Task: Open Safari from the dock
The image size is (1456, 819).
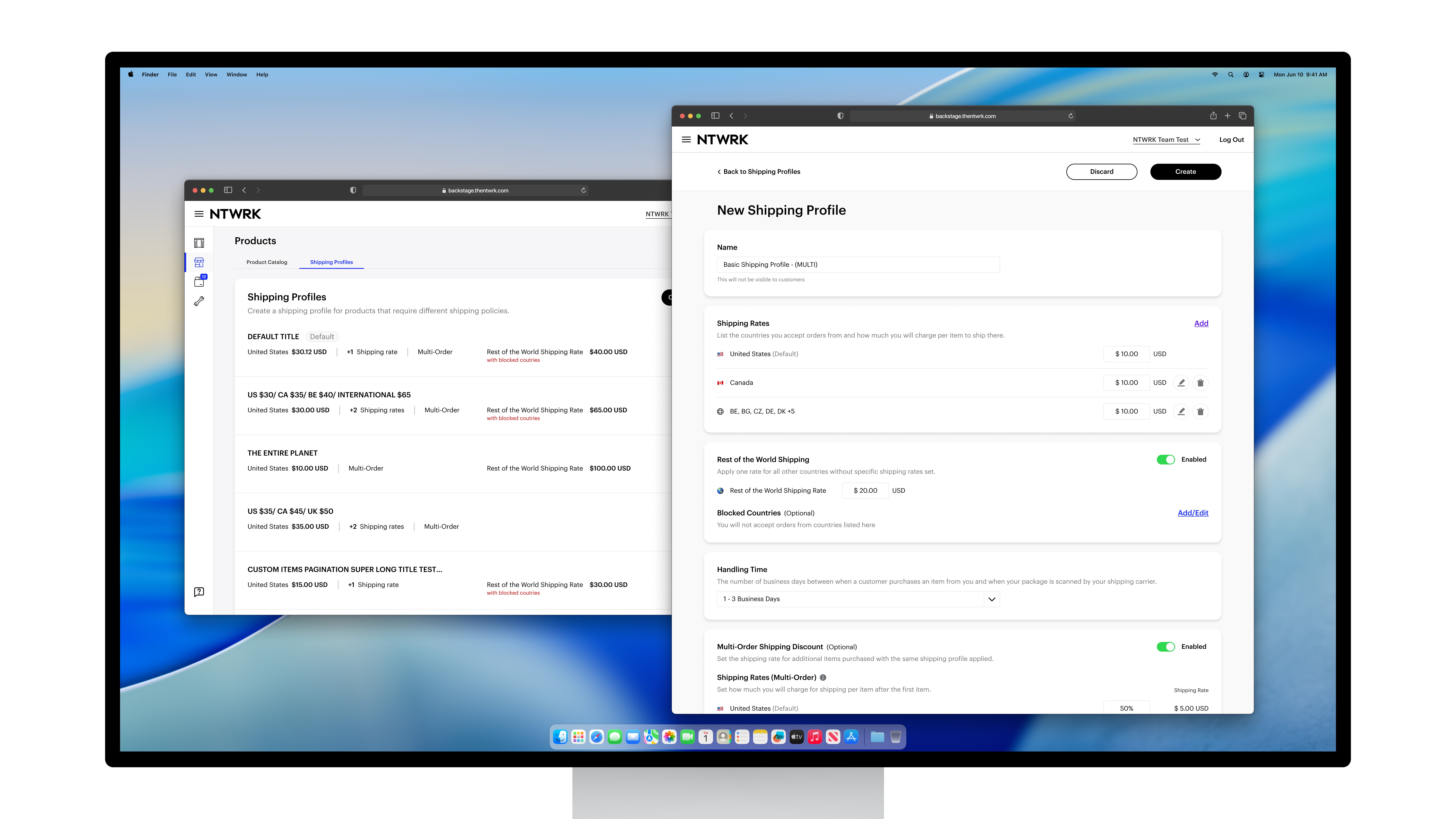Action: click(596, 737)
